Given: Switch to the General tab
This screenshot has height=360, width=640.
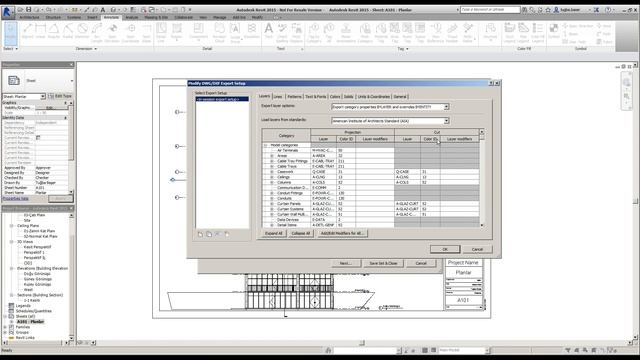Looking at the screenshot, I should tap(400, 97).
